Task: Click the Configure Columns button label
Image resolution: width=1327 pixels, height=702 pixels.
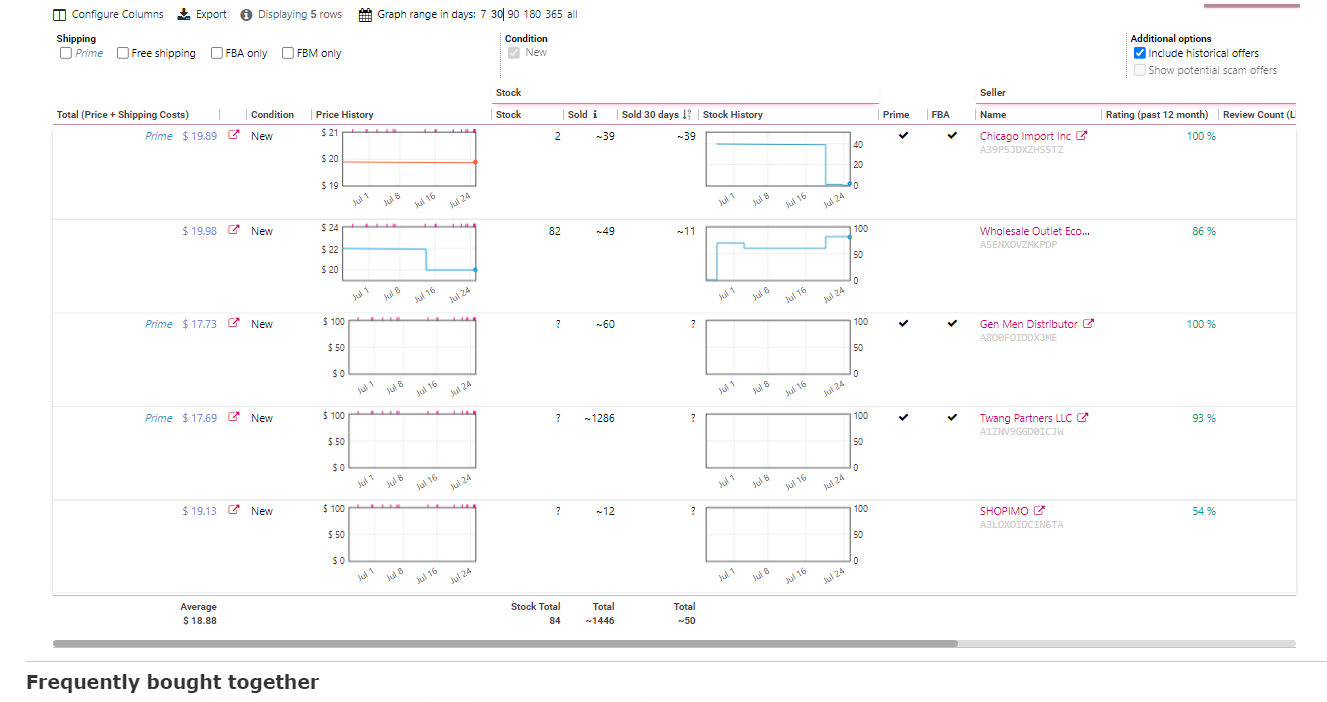Action: [118, 15]
